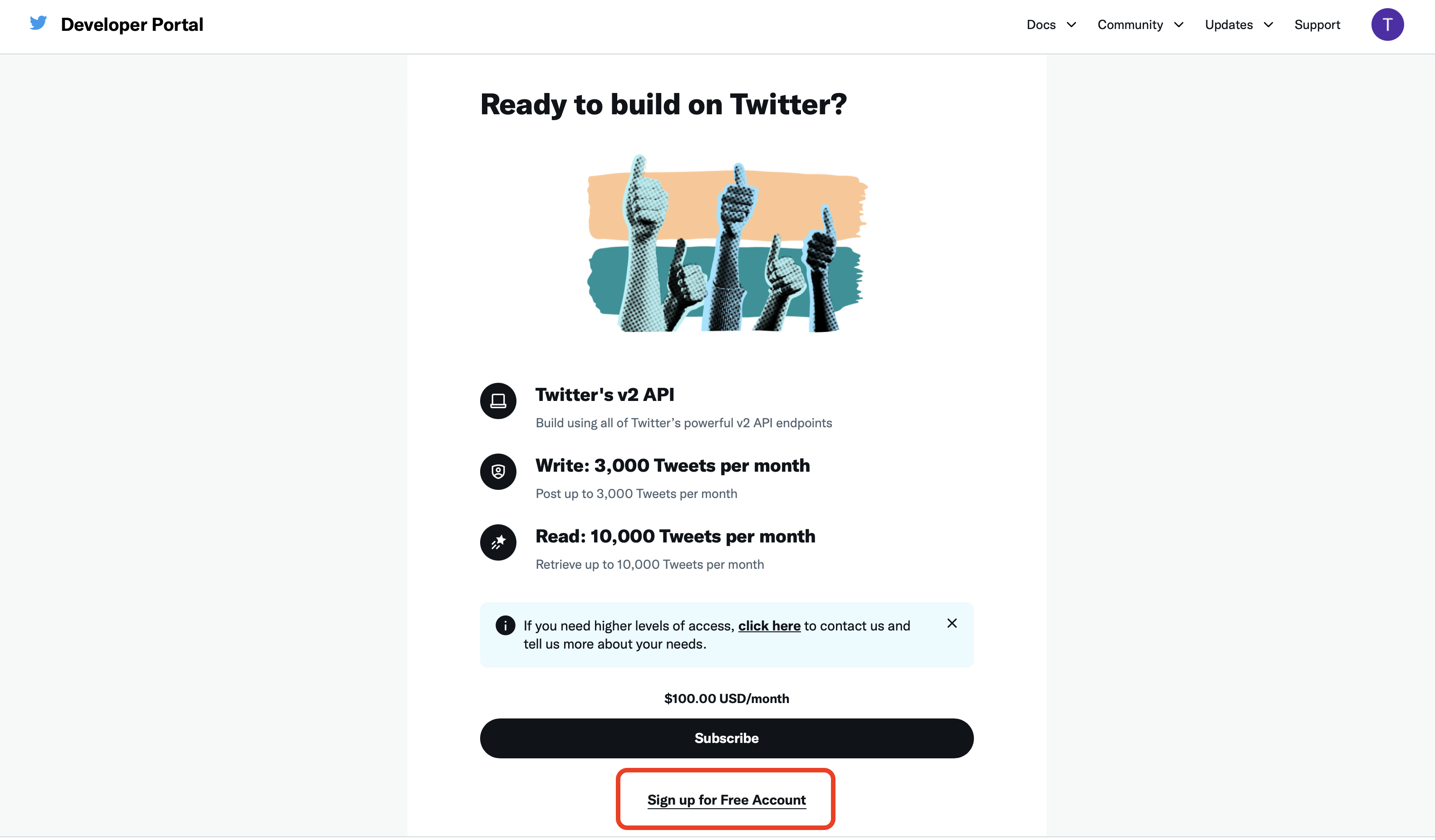
Task: Click the Support menu item
Action: click(x=1316, y=24)
